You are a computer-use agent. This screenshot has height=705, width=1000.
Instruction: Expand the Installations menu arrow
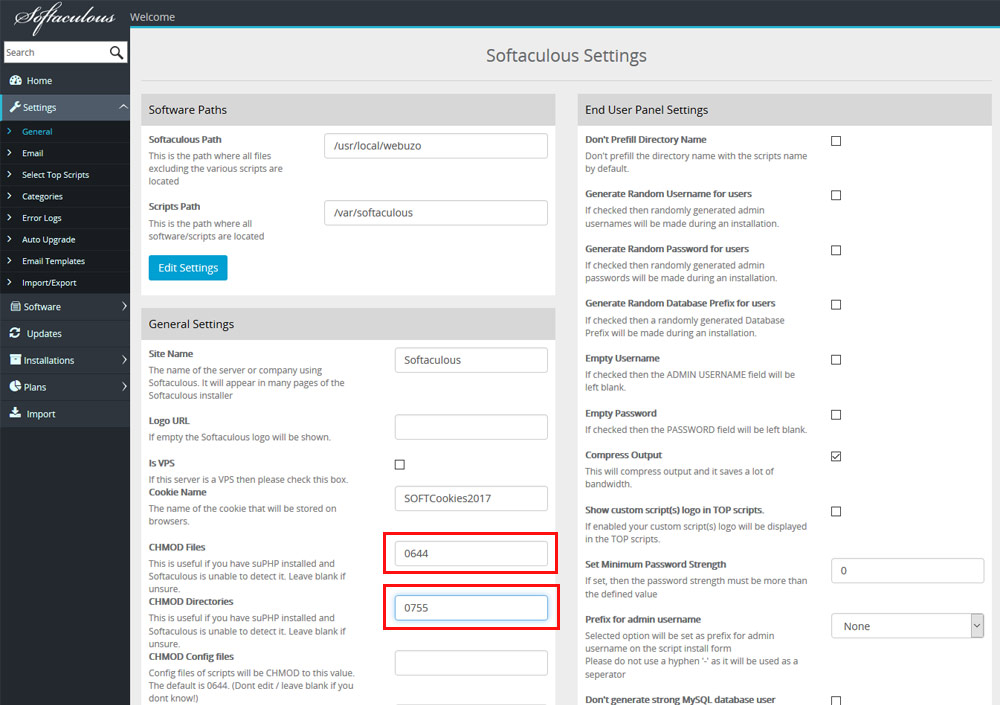[124, 360]
